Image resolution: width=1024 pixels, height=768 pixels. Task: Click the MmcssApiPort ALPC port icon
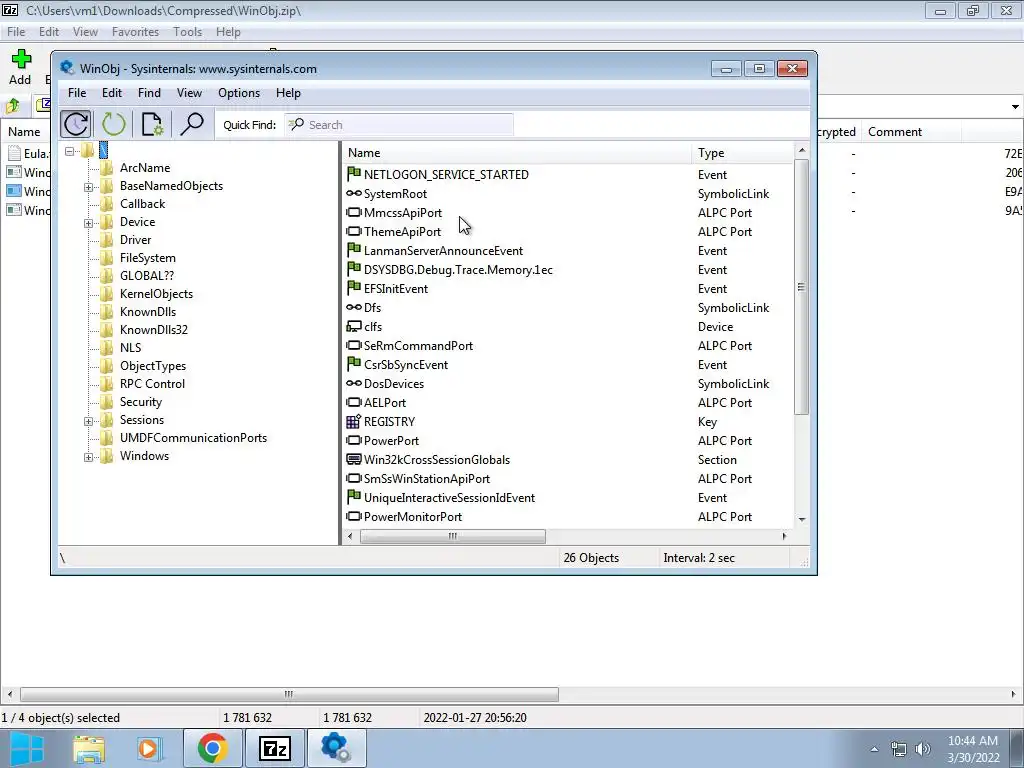click(x=353, y=212)
